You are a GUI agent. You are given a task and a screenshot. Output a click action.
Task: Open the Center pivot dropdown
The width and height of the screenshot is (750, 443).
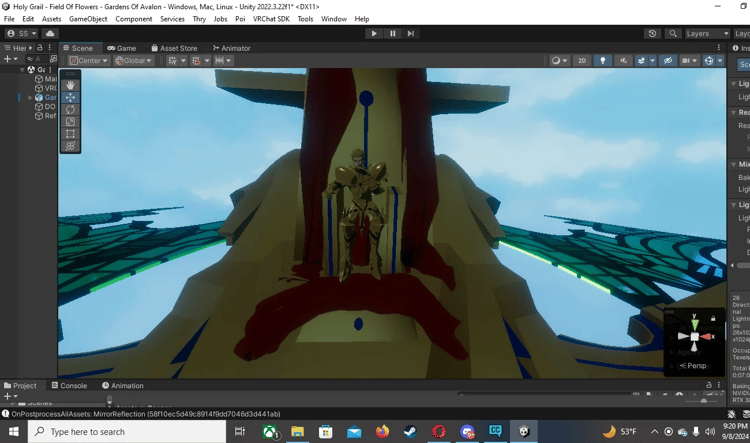[x=88, y=61]
